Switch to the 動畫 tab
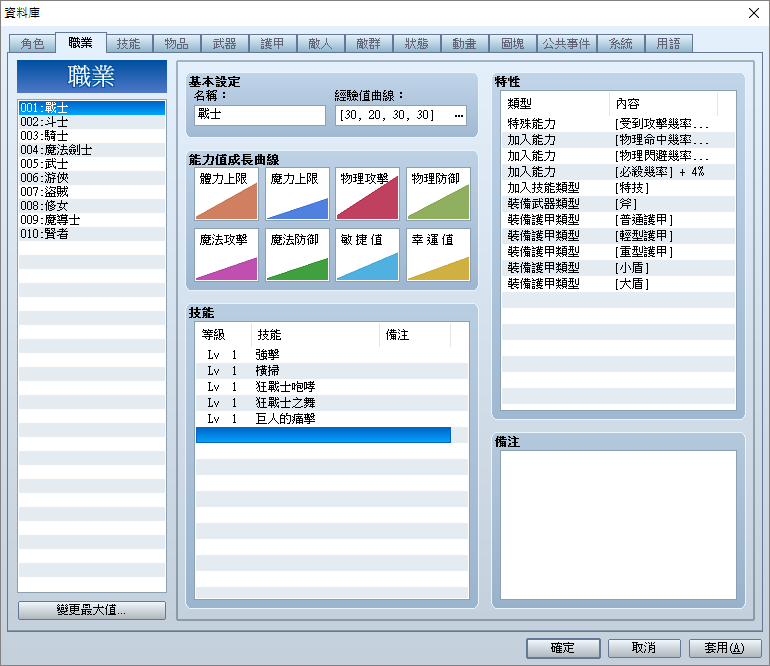 (x=465, y=44)
